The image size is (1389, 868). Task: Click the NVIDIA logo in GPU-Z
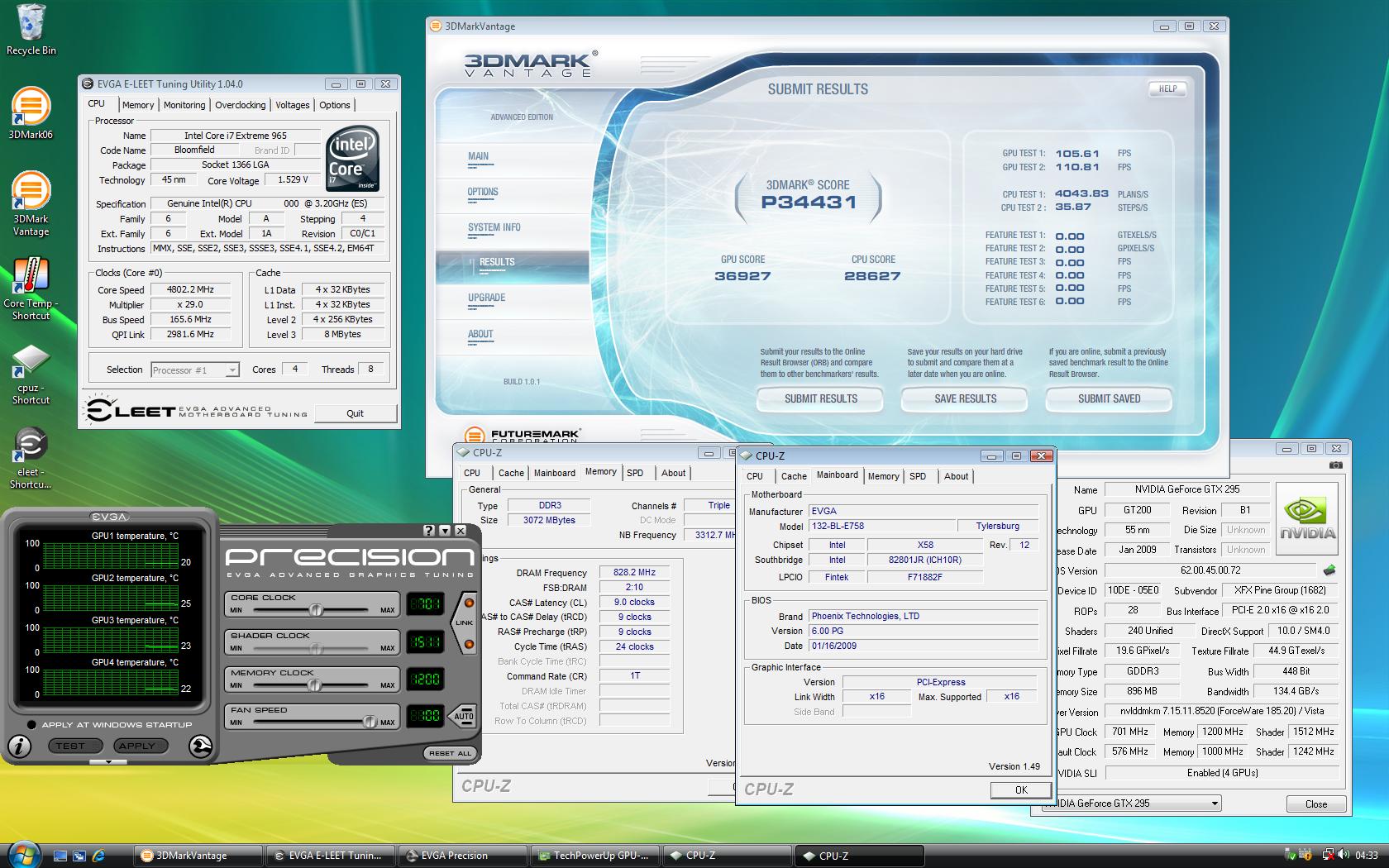(x=1308, y=518)
